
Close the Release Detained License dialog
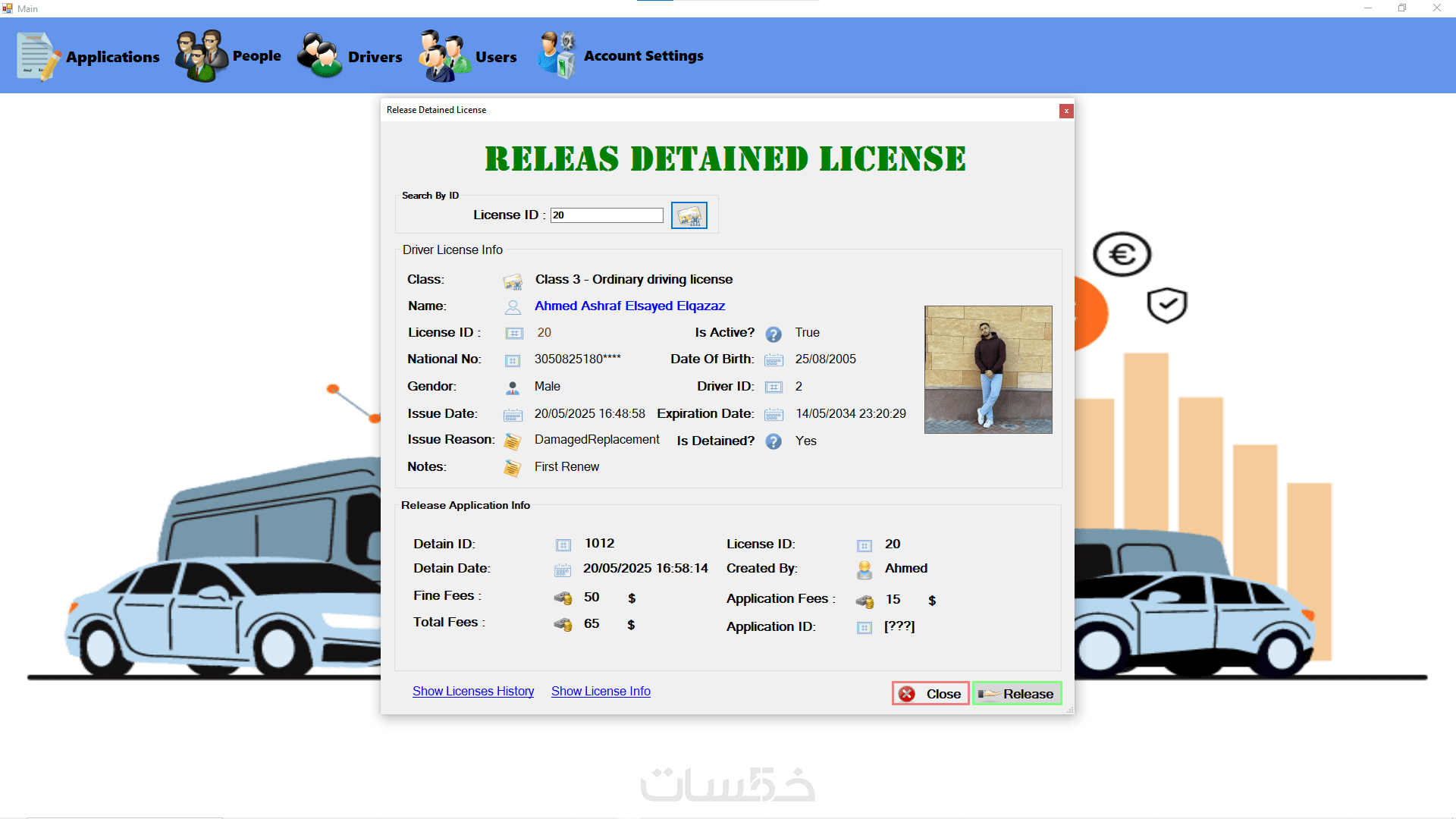[x=1066, y=111]
